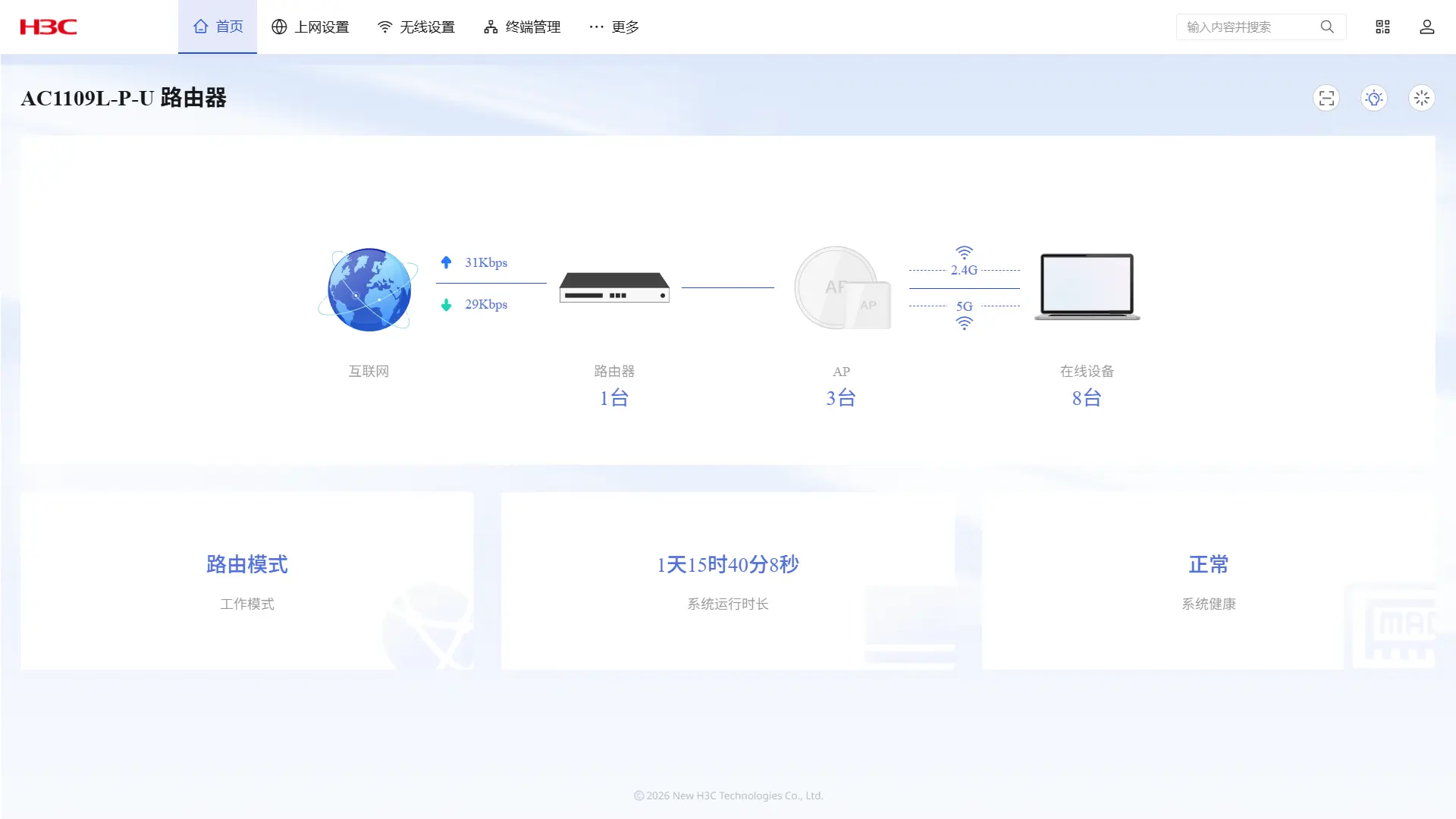Open router count 1台
This screenshot has width=1456, height=819.
[614, 397]
